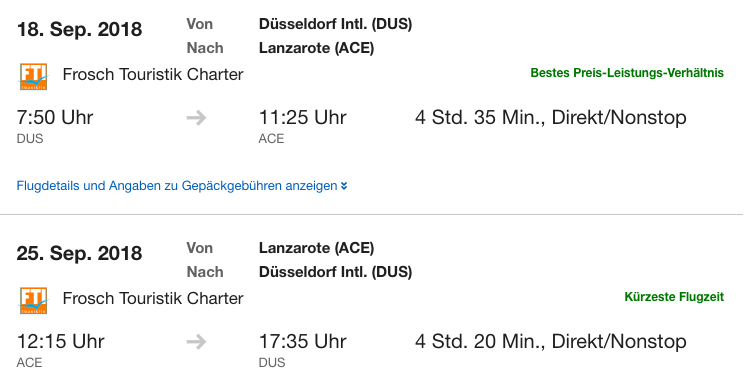Click the Bestes Preis-Leistungs-Verhältnis label
The image size is (754, 382).
pos(627,73)
